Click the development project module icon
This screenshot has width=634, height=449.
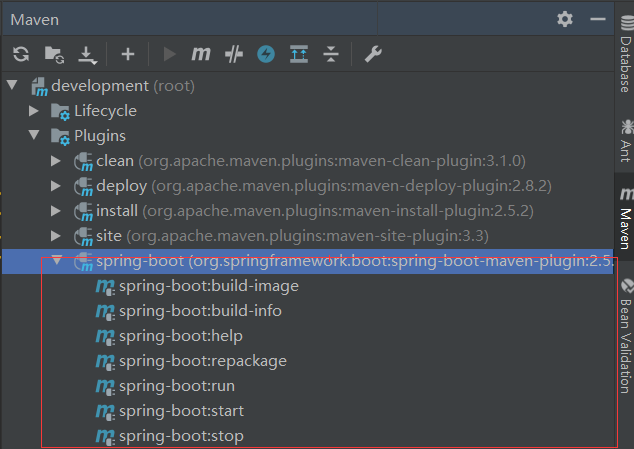pyautogui.click(x=39, y=87)
